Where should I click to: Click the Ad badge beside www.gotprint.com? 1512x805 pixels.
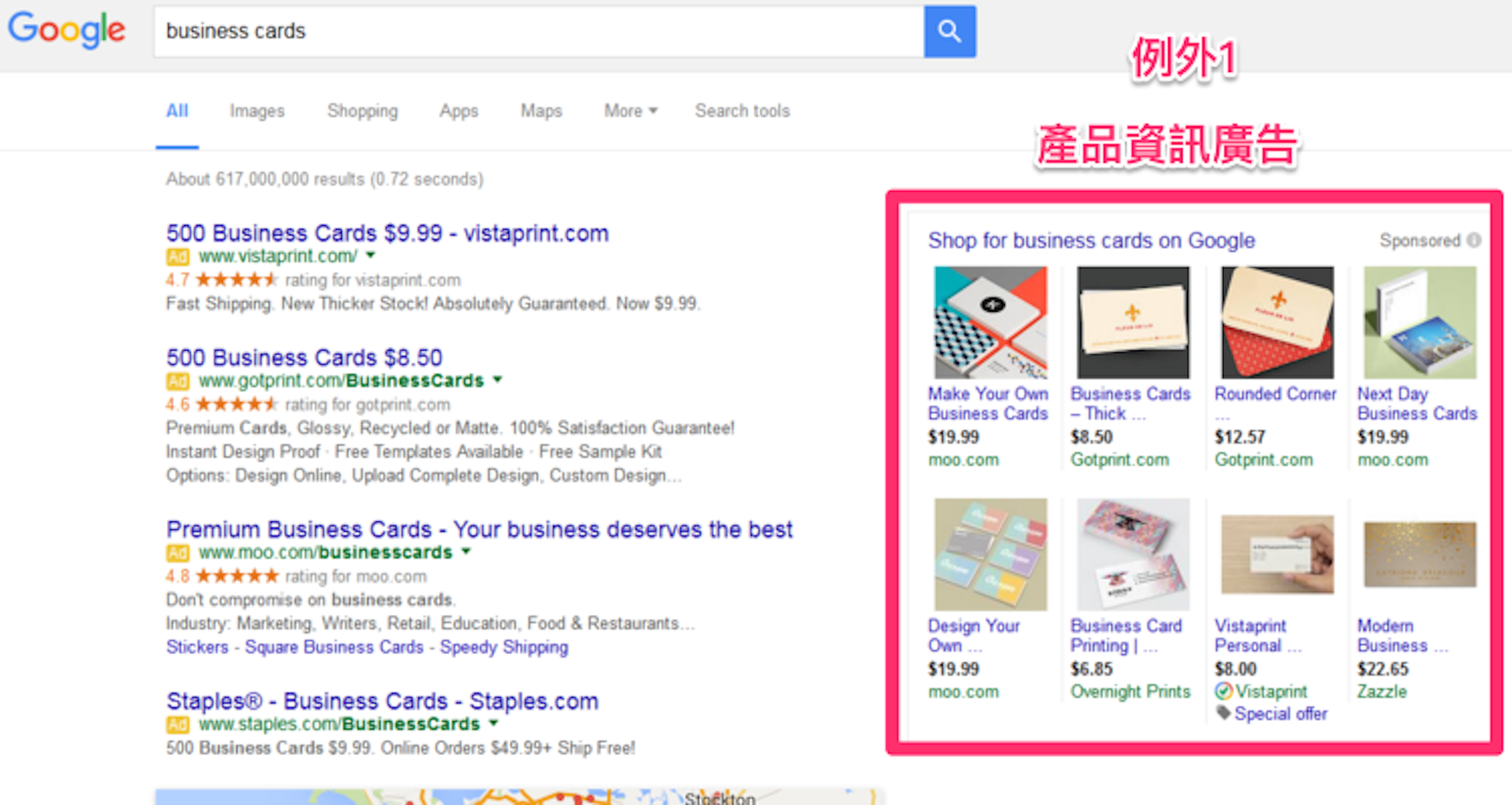point(178,381)
